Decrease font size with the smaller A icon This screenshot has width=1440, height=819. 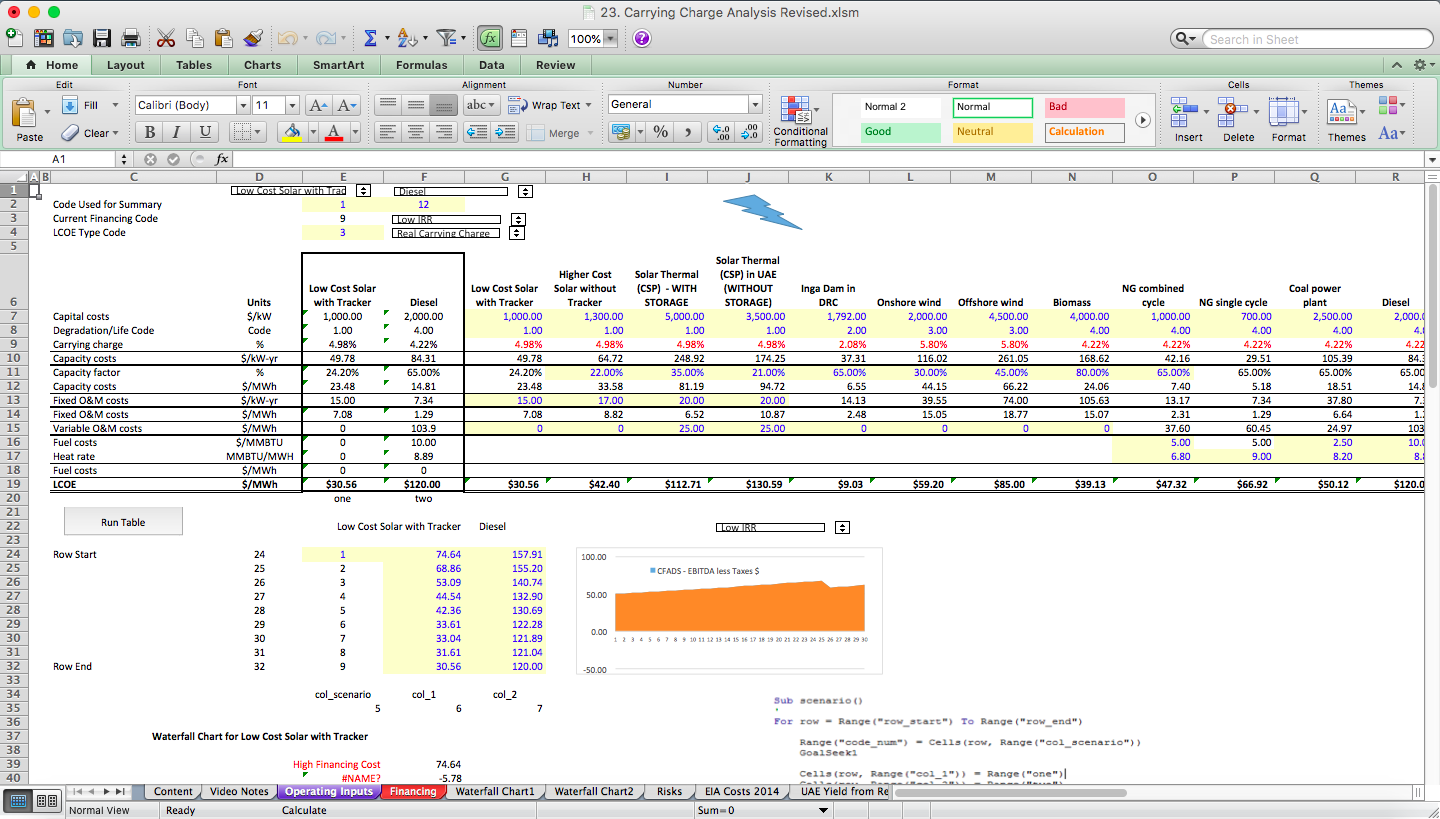click(x=346, y=105)
